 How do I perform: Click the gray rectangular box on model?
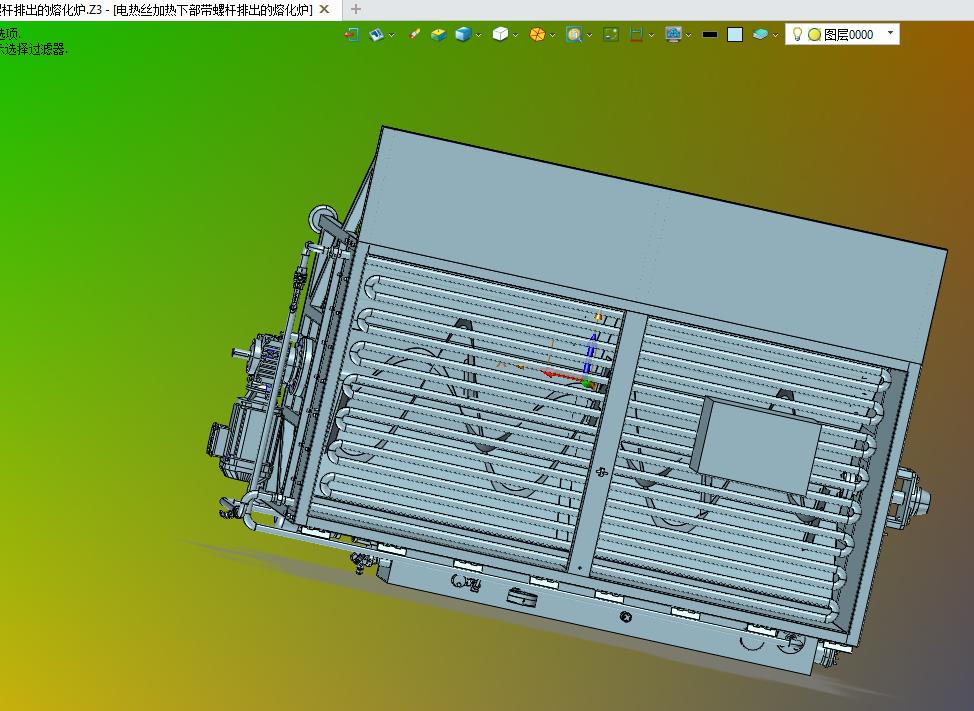755,444
